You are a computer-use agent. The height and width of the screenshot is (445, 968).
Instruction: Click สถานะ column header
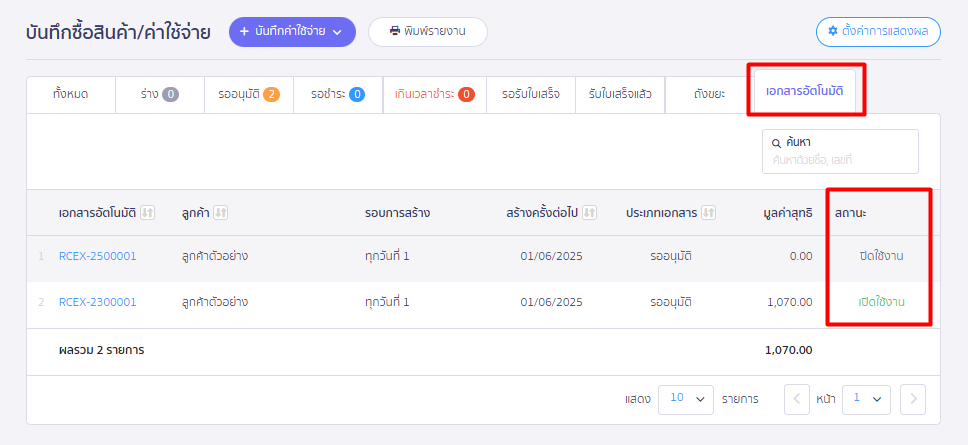pos(850,214)
